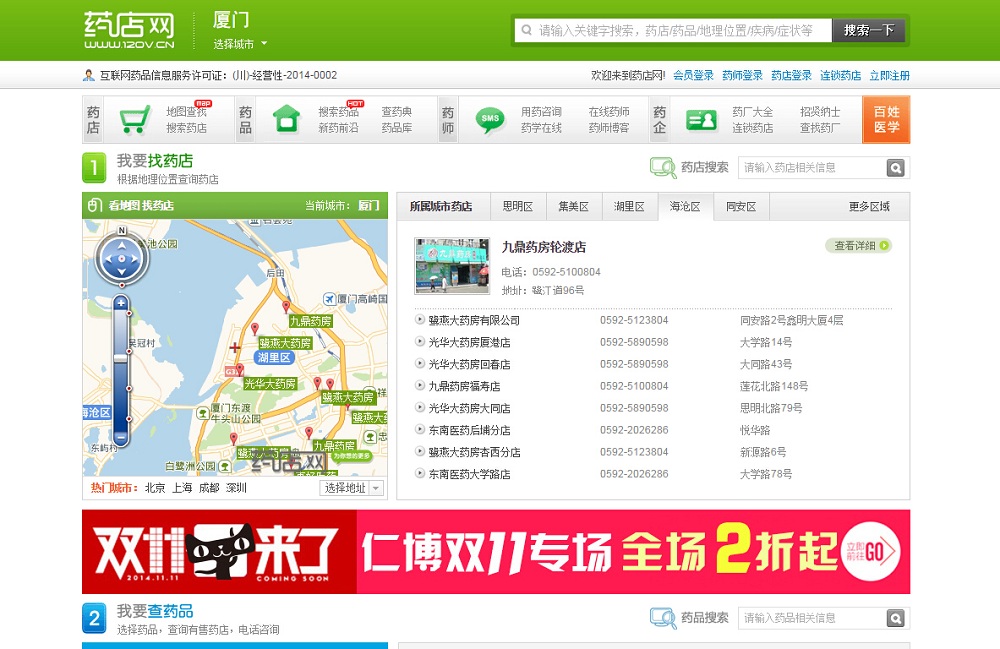Open the 立即注册 register link
Viewport: 1000px width, 649px height.
[x=889, y=75]
